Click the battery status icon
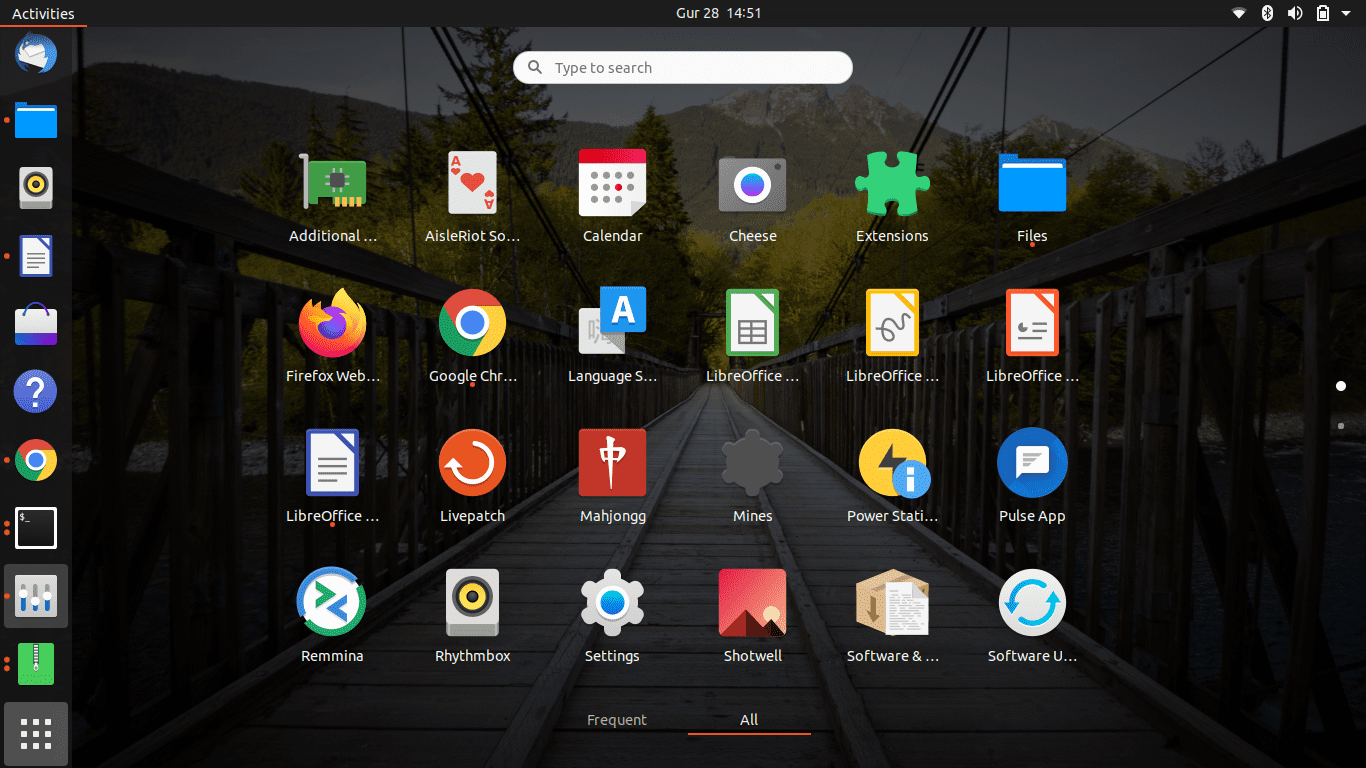Viewport: 1366px width, 768px height. click(1323, 13)
